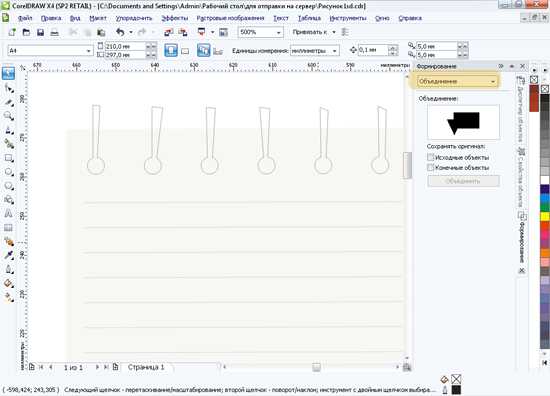The height and width of the screenshot is (396, 550).
Task: Open the Эффекты menu
Action: click(175, 18)
